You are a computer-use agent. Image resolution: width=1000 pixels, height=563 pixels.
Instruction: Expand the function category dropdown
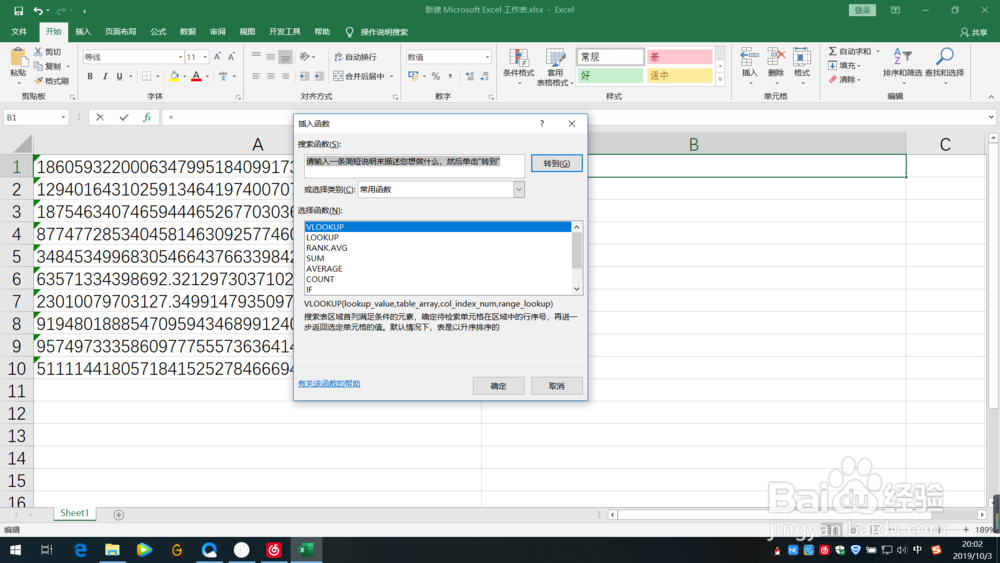(x=518, y=189)
